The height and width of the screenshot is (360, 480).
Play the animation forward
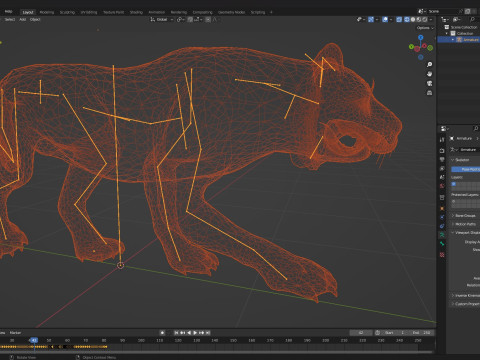(195, 333)
